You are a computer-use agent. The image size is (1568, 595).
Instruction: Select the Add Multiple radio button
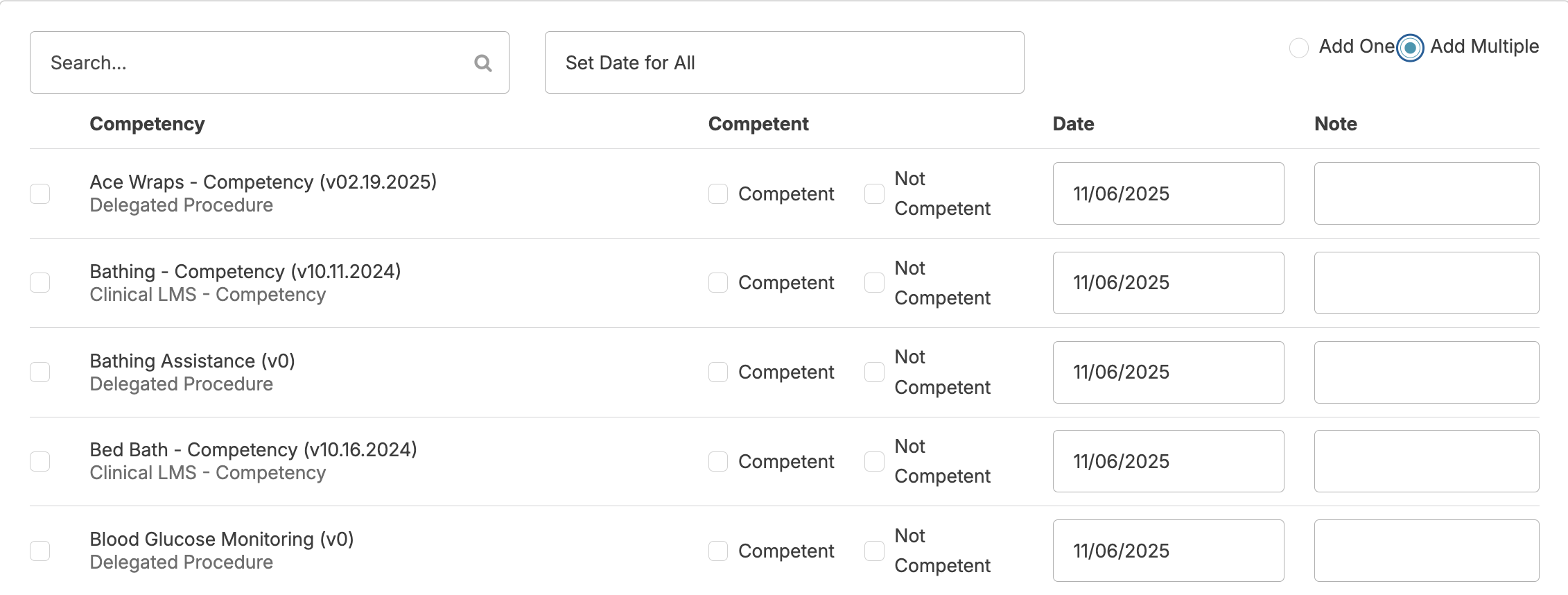(x=1410, y=47)
